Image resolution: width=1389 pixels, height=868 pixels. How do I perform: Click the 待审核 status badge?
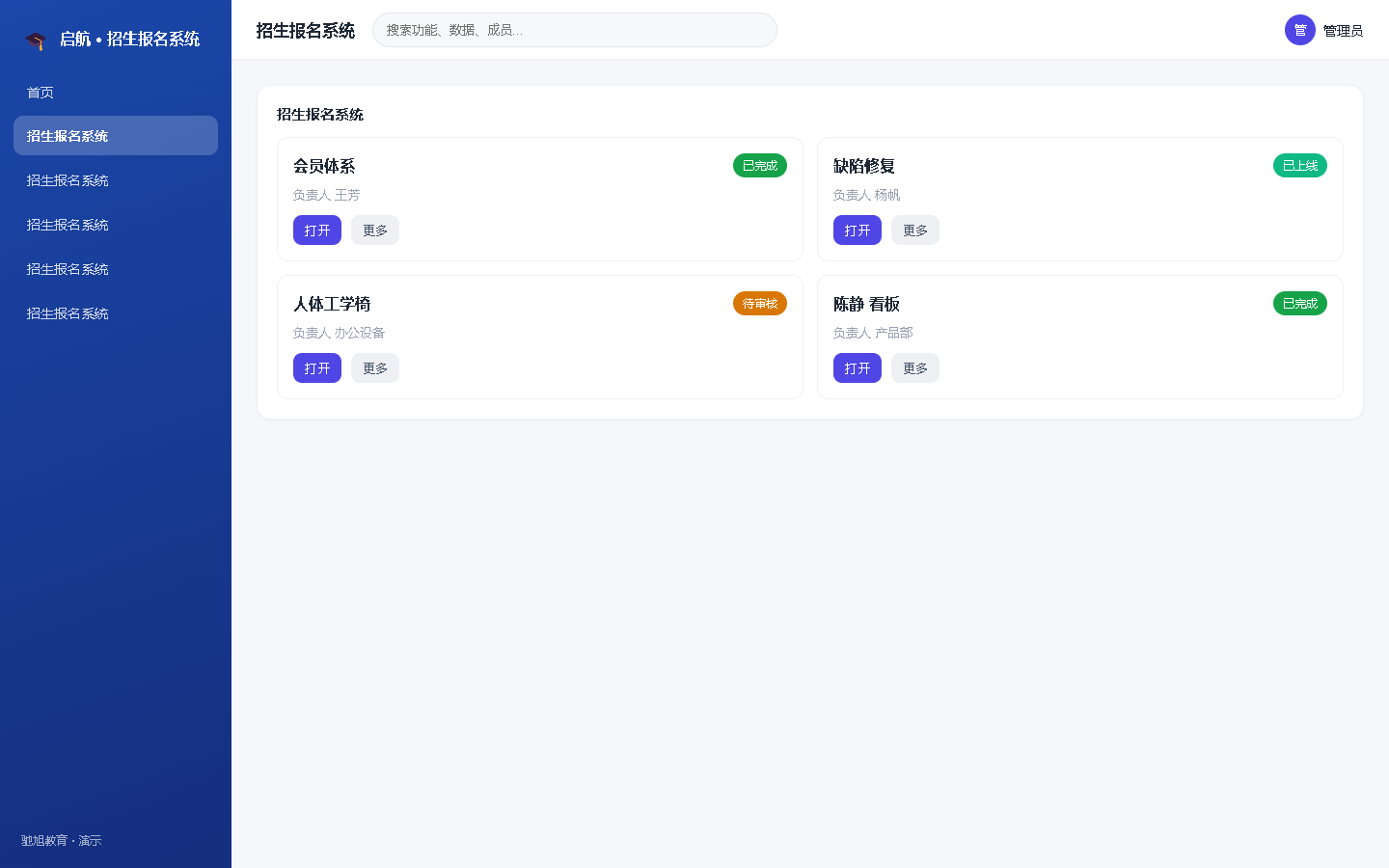click(x=760, y=304)
